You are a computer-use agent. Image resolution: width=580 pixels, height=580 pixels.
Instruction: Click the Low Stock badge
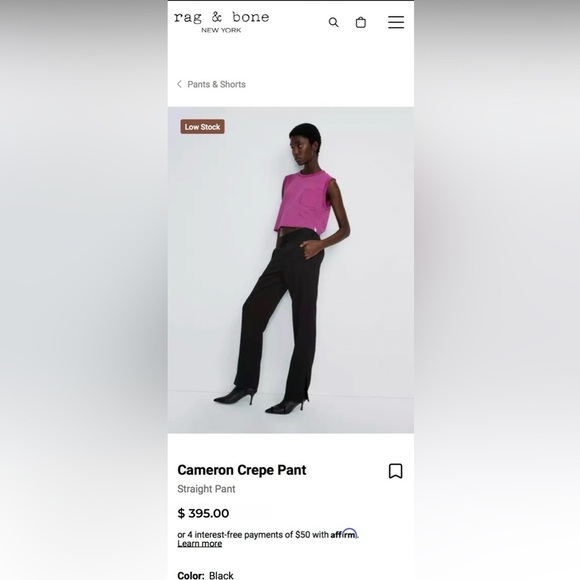coord(202,127)
